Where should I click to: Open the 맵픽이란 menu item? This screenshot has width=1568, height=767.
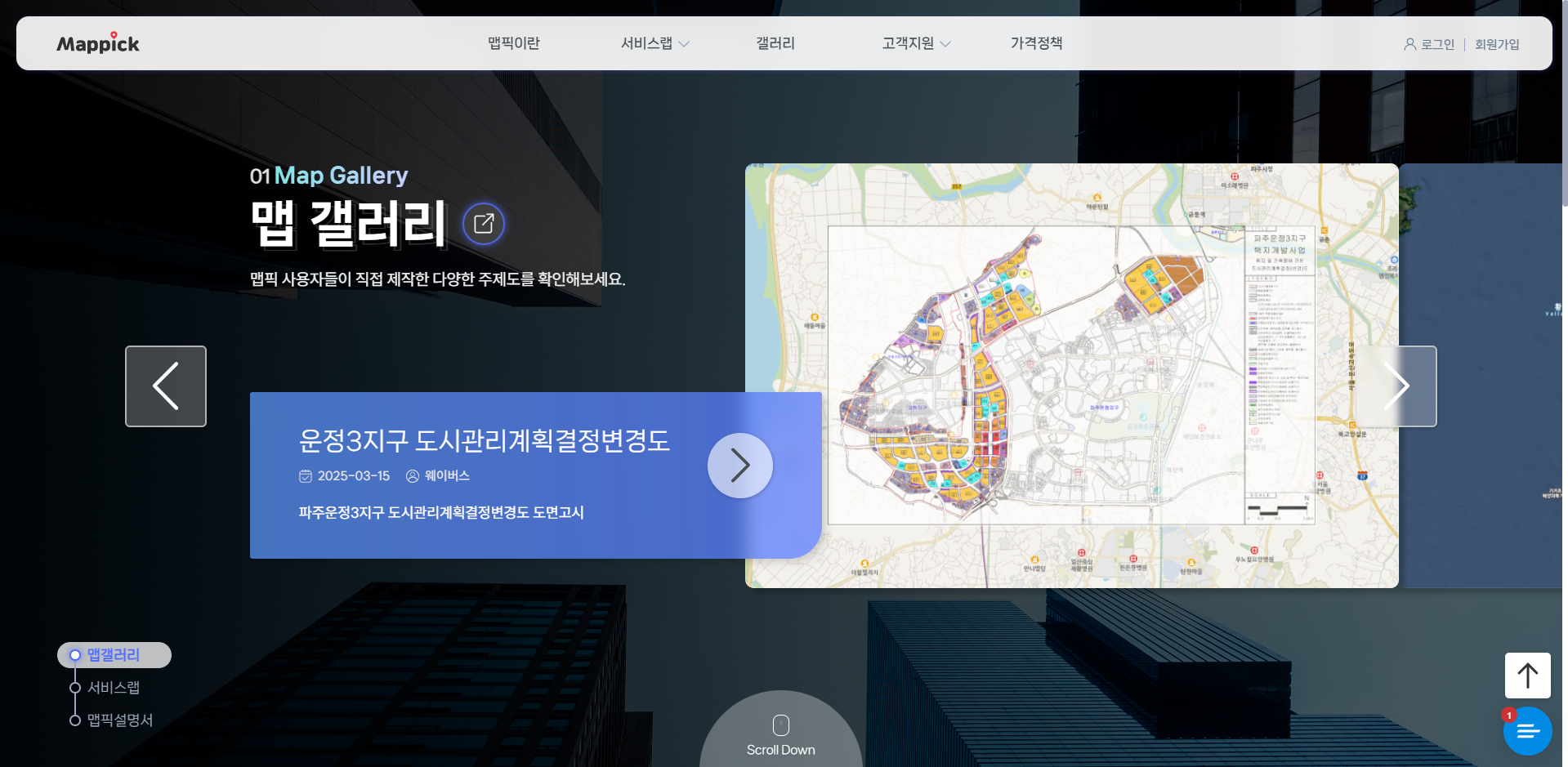coord(513,43)
